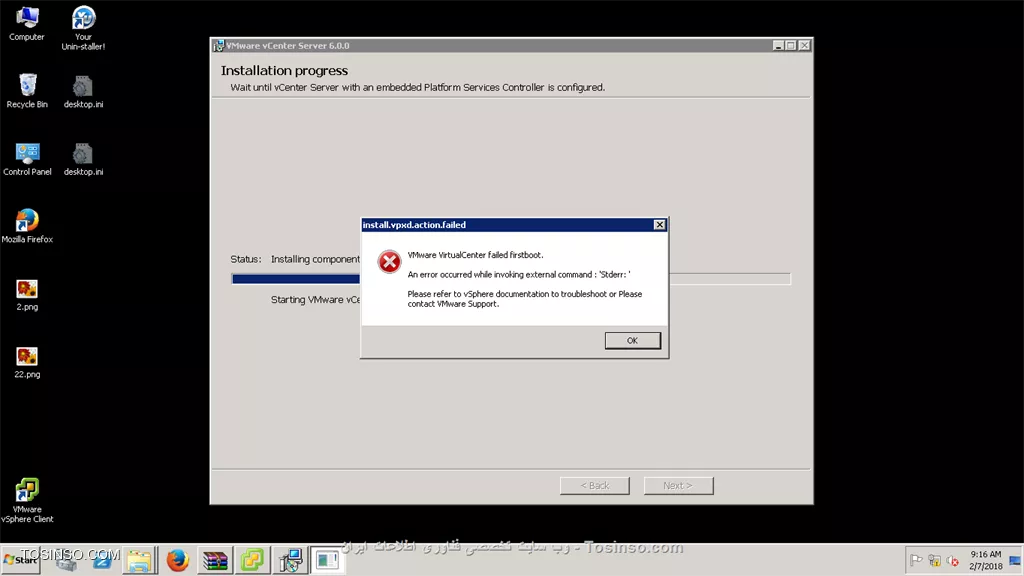Select the desktop.ini file beside Control Panel
Viewport: 1024px width, 576px height.
(x=83, y=159)
